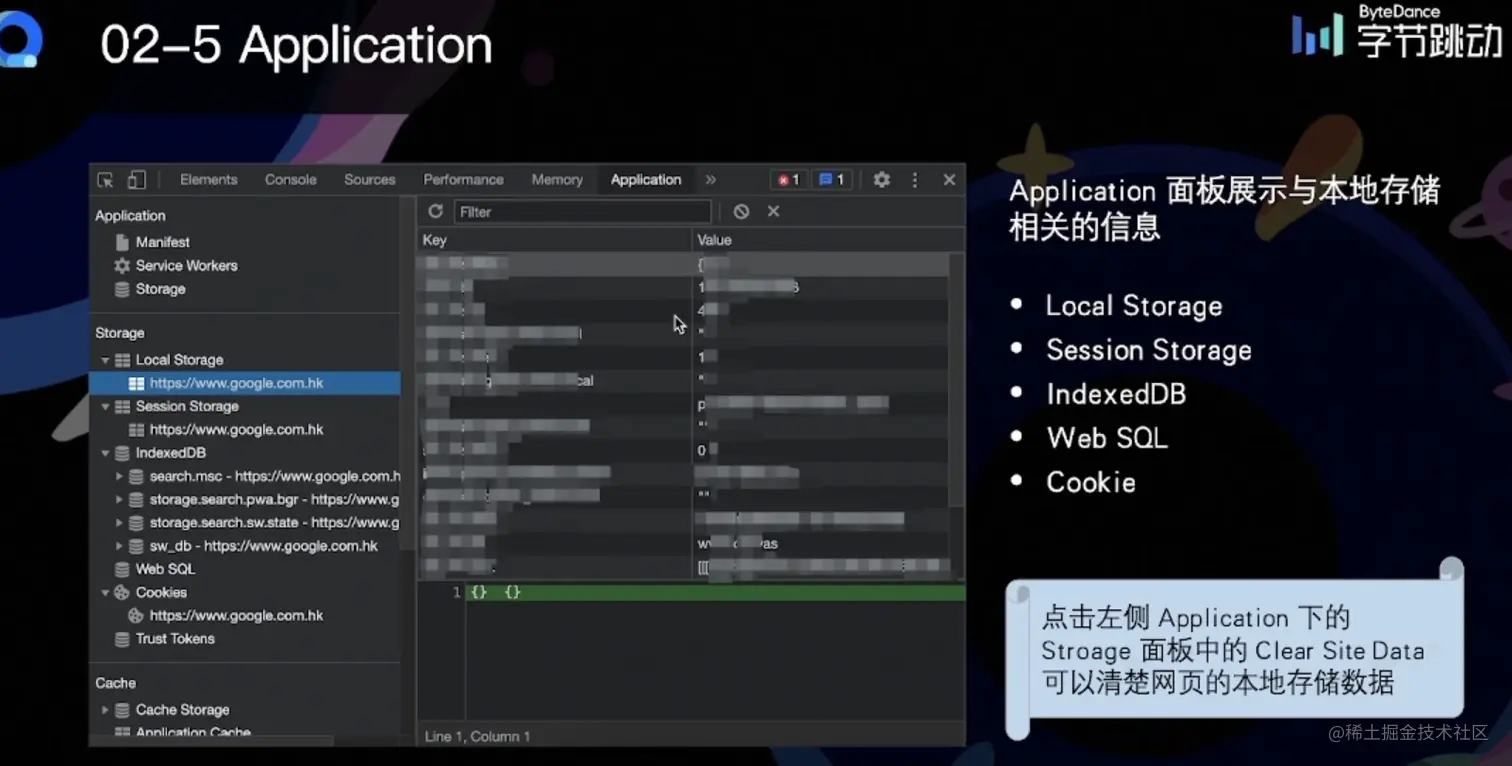Expand the Cache Storage node
This screenshot has width=1512, height=766.
[x=105, y=710]
